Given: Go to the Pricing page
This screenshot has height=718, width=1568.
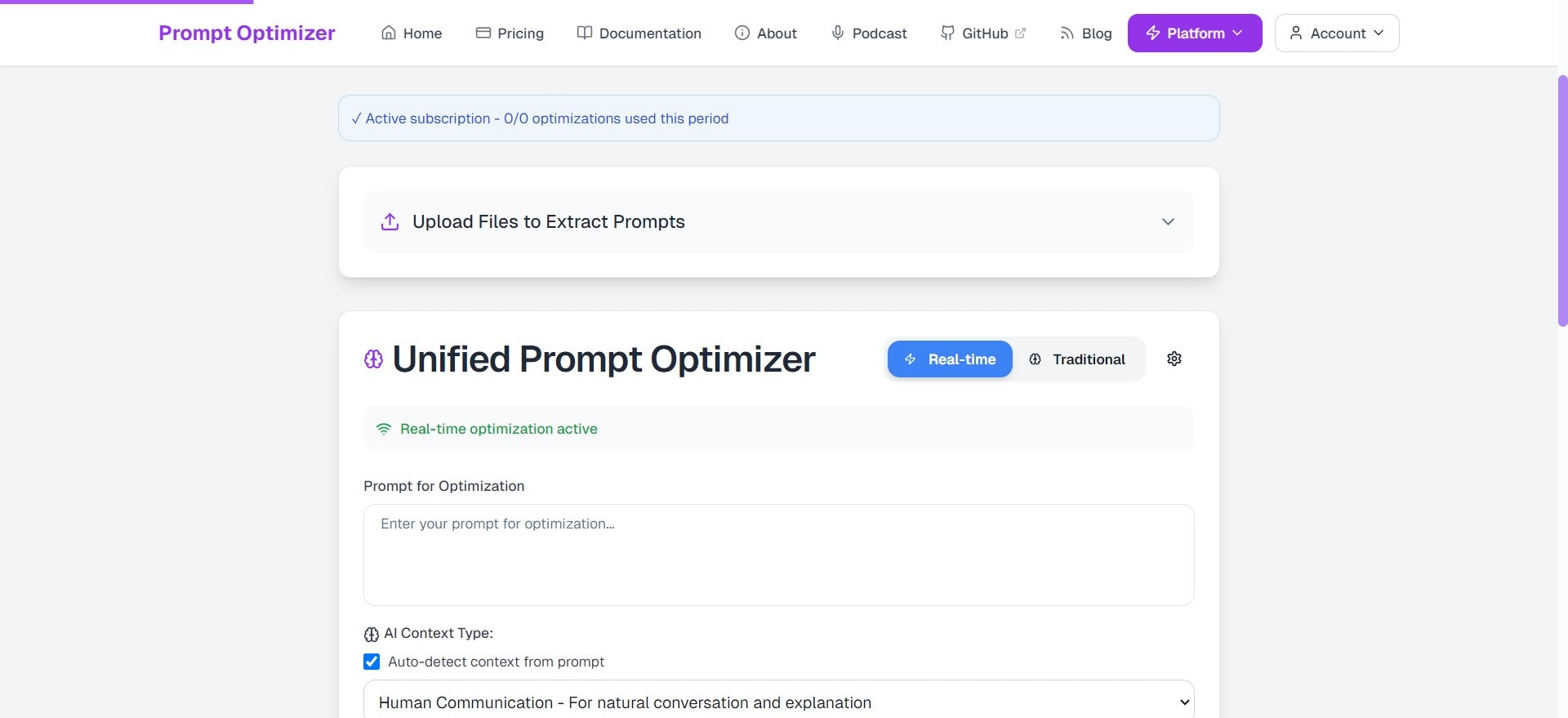Looking at the screenshot, I should point(510,33).
